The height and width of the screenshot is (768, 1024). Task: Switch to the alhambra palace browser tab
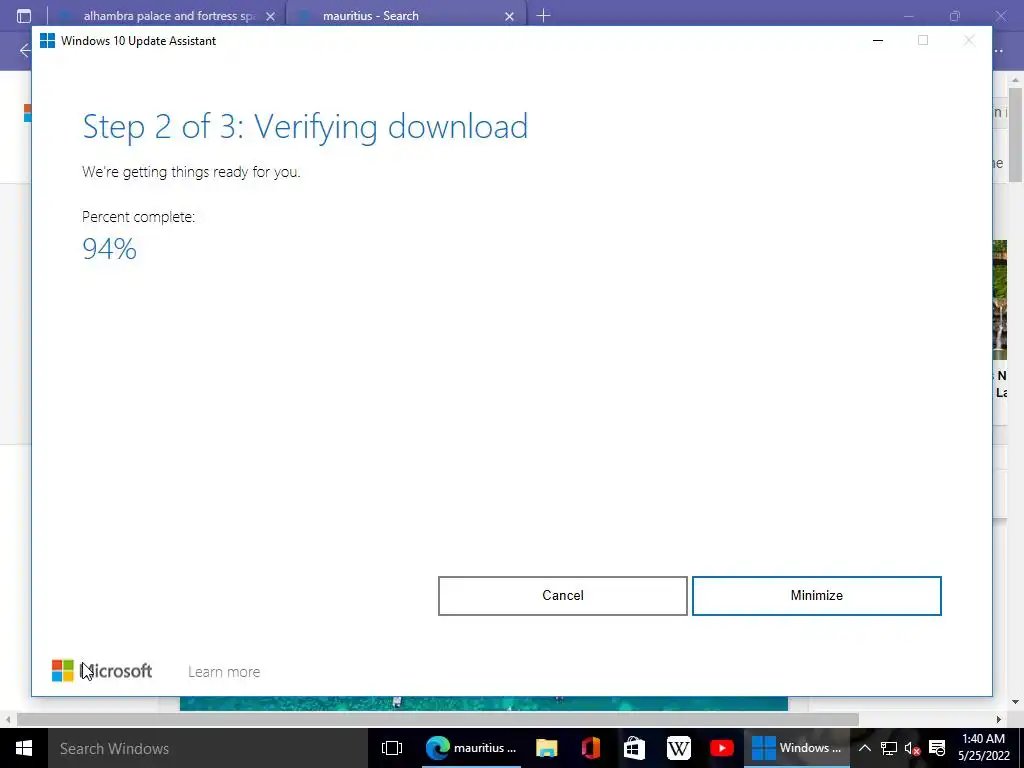pyautogui.click(x=168, y=16)
